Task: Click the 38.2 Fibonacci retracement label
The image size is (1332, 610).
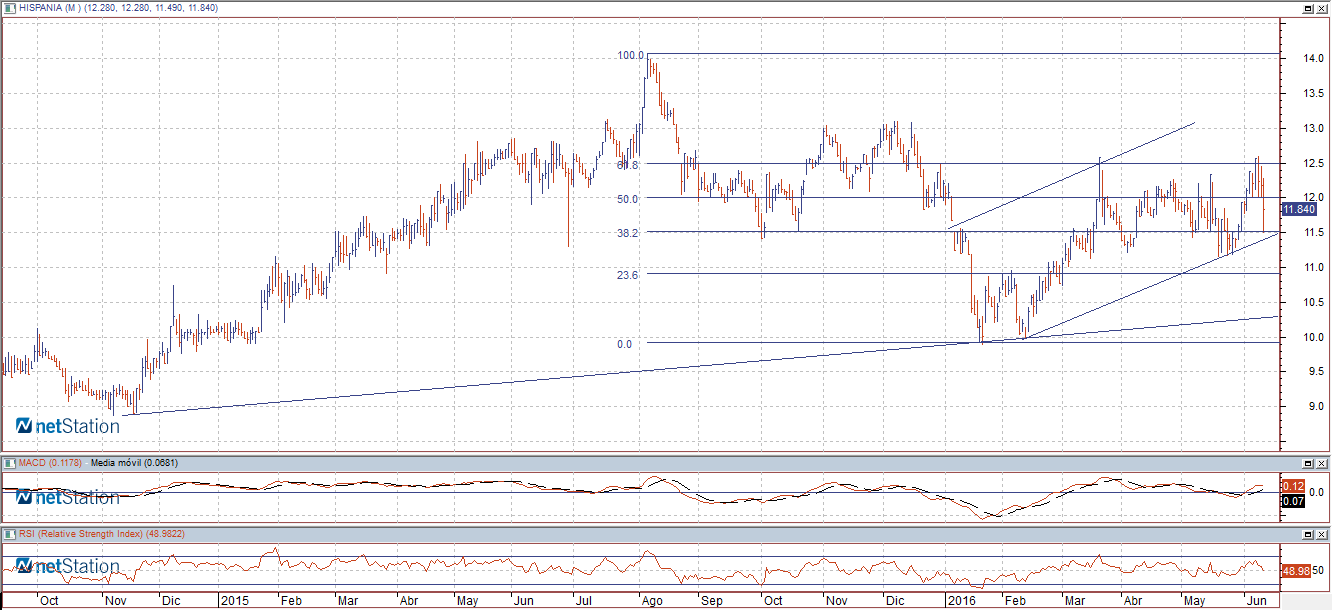Action: 628,232
